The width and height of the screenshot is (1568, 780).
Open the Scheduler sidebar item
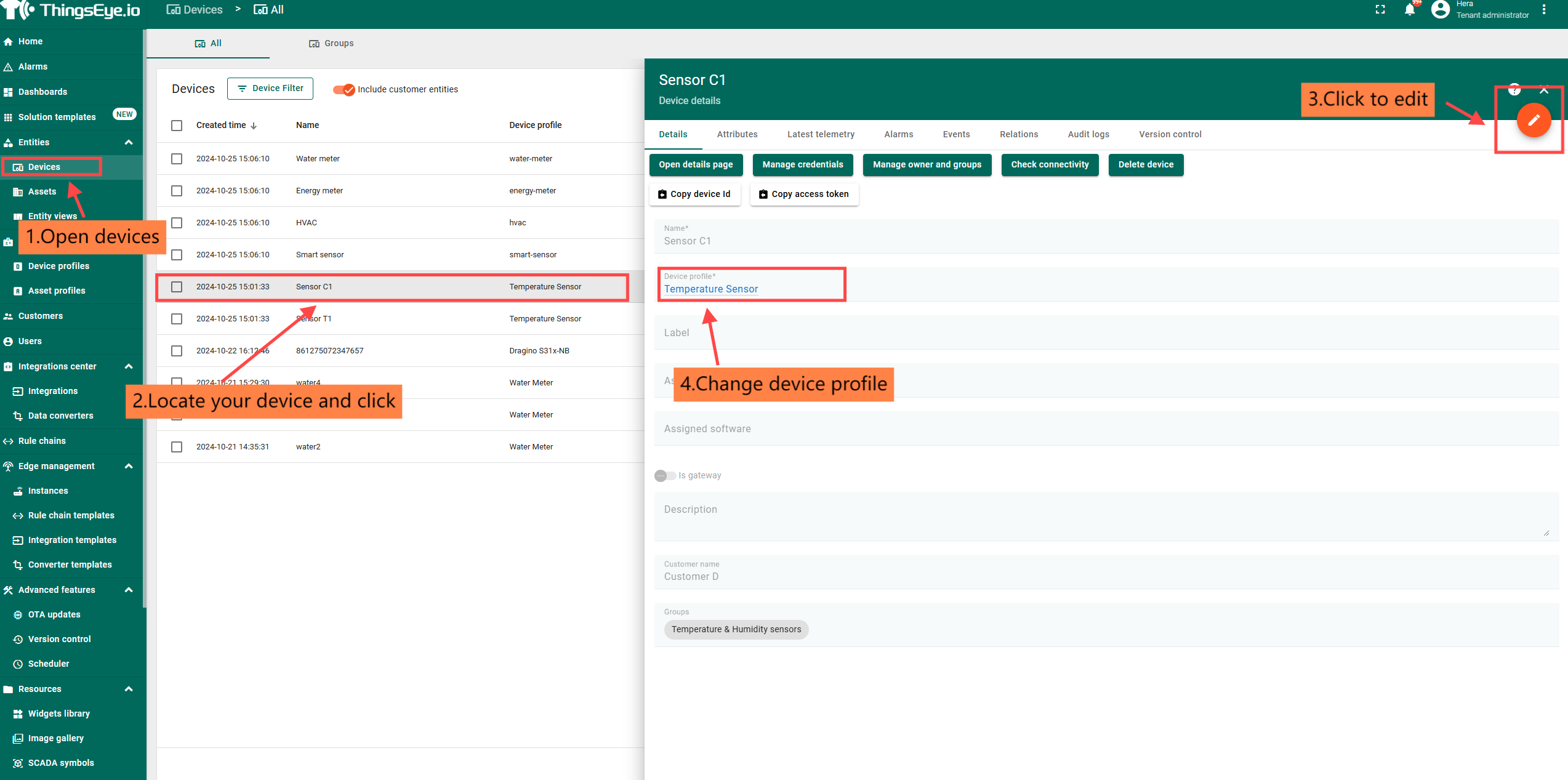49,664
